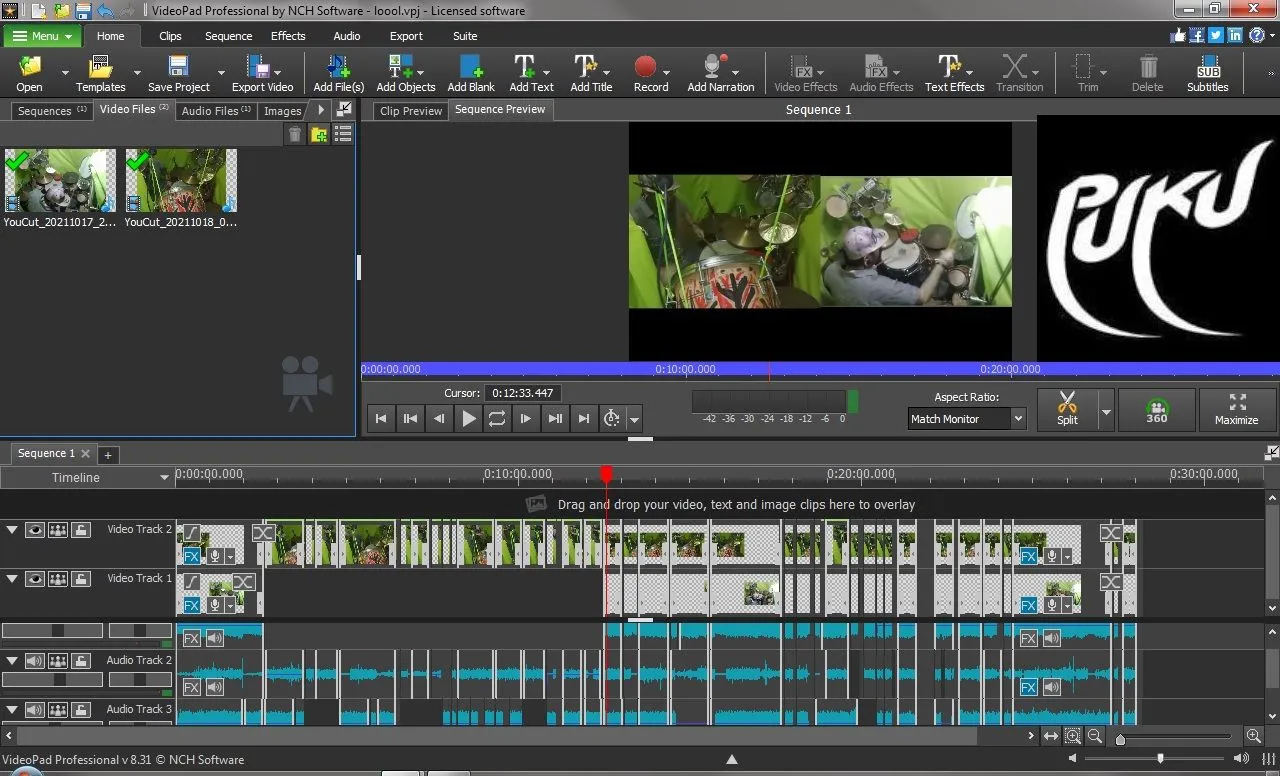
Task: Switch bin list view mode icon
Action: pos(343,134)
